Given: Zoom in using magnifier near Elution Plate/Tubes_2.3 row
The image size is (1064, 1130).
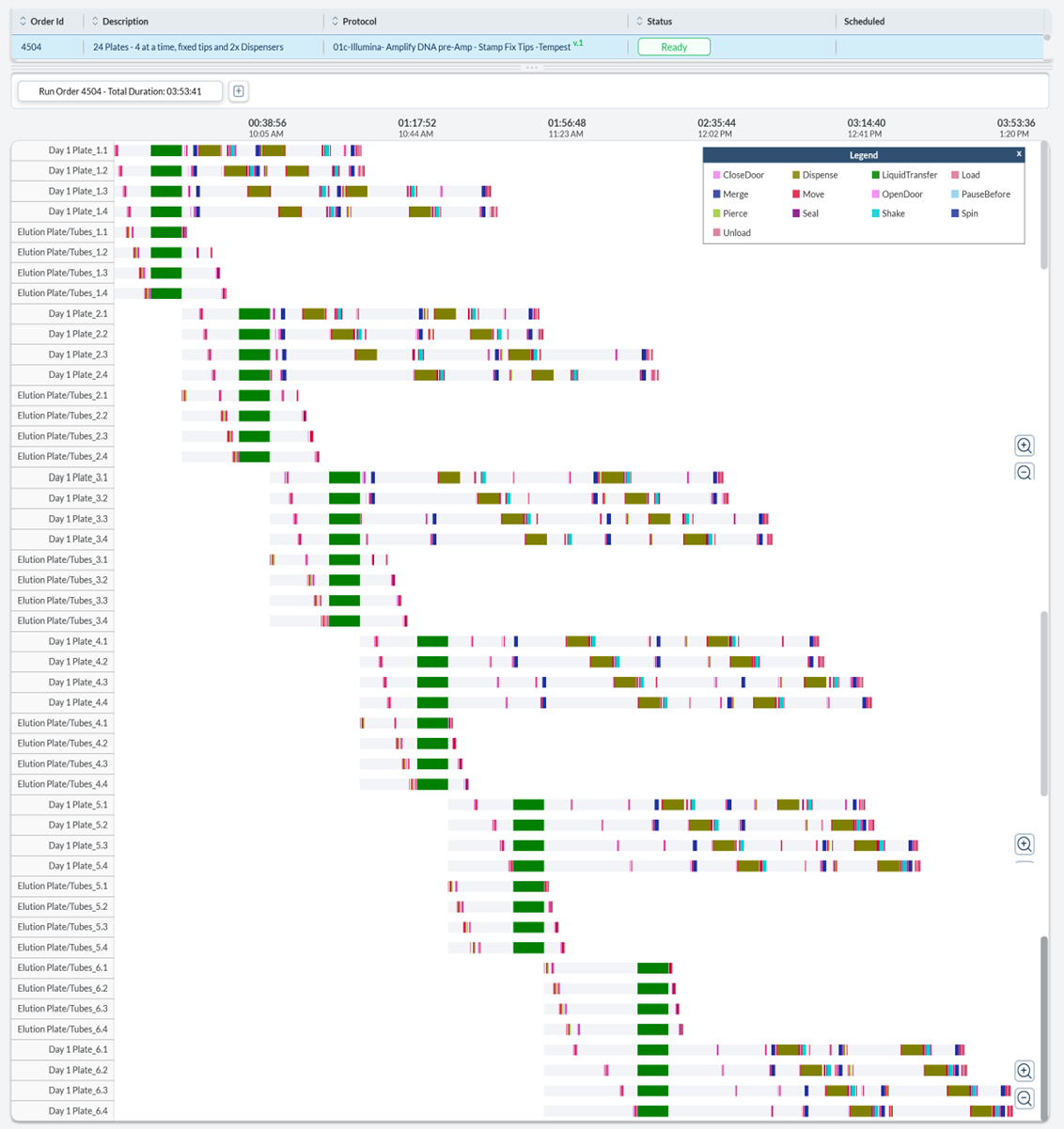Looking at the screenshot, I should point(1025,446).
